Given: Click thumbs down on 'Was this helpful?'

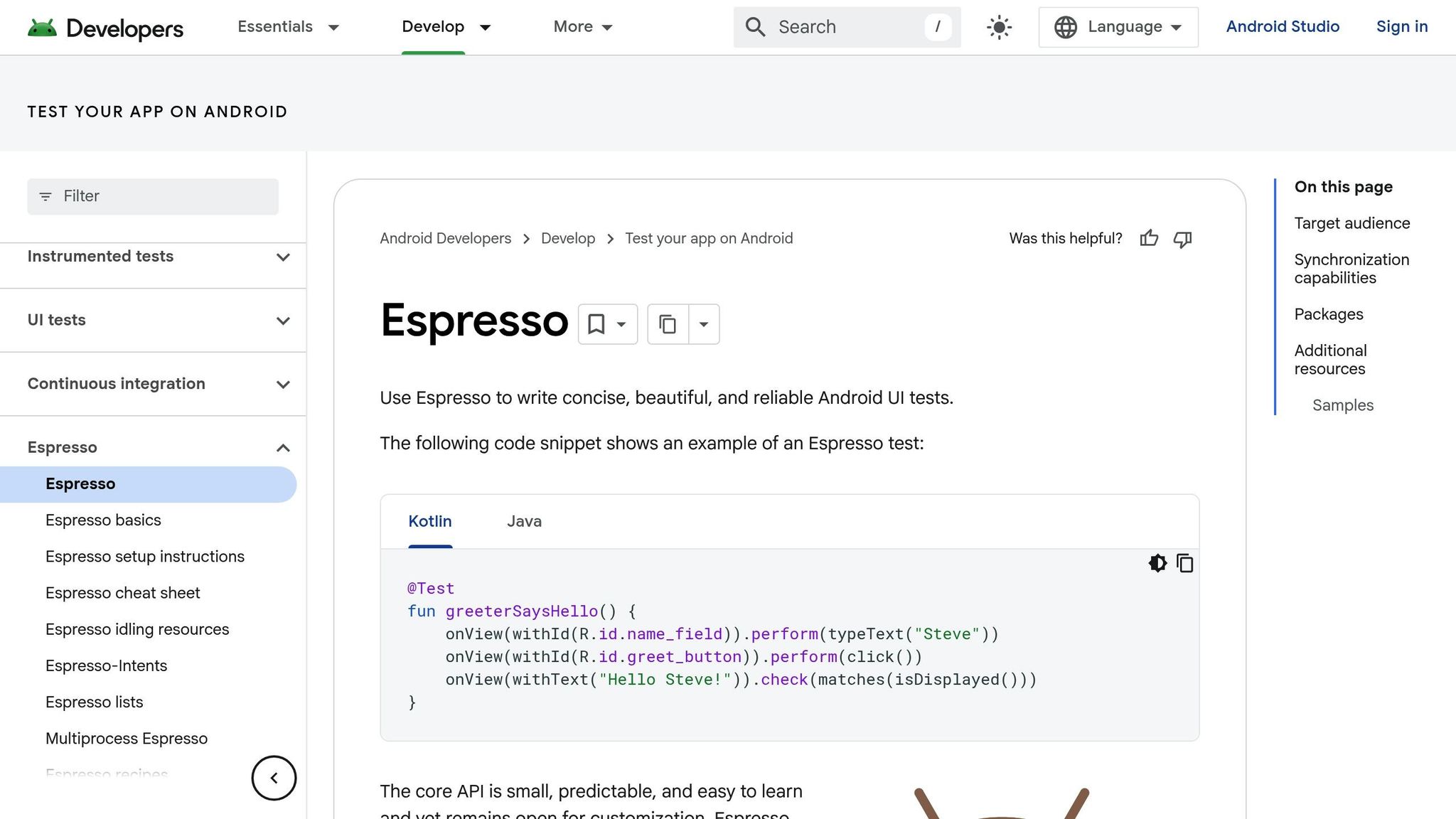Looking at the screenshot, I should point(1182,239).
